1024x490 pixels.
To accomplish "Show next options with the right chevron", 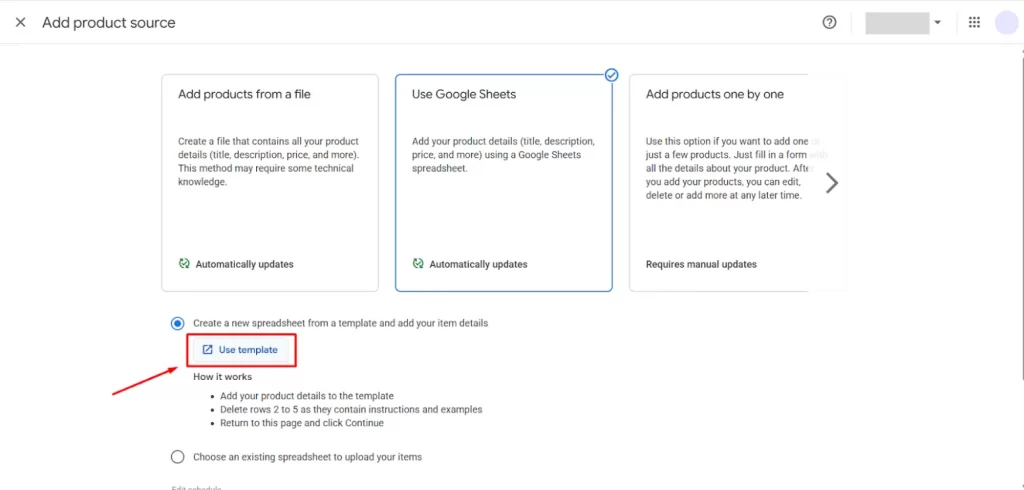I will pos(831,183).
